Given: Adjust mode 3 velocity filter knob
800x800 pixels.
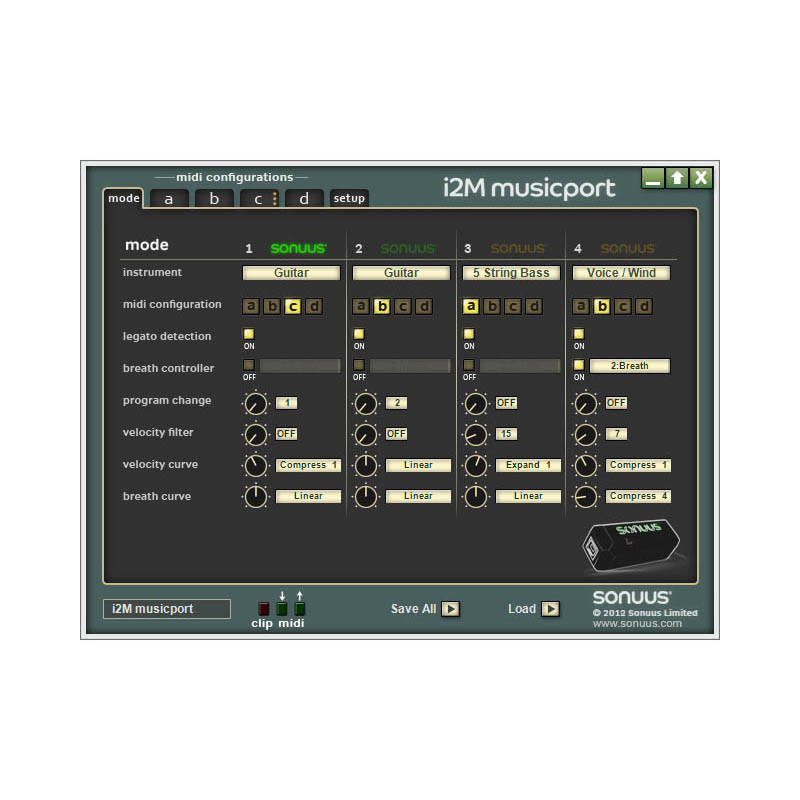Looking at the screenshot, I should 476,435.
